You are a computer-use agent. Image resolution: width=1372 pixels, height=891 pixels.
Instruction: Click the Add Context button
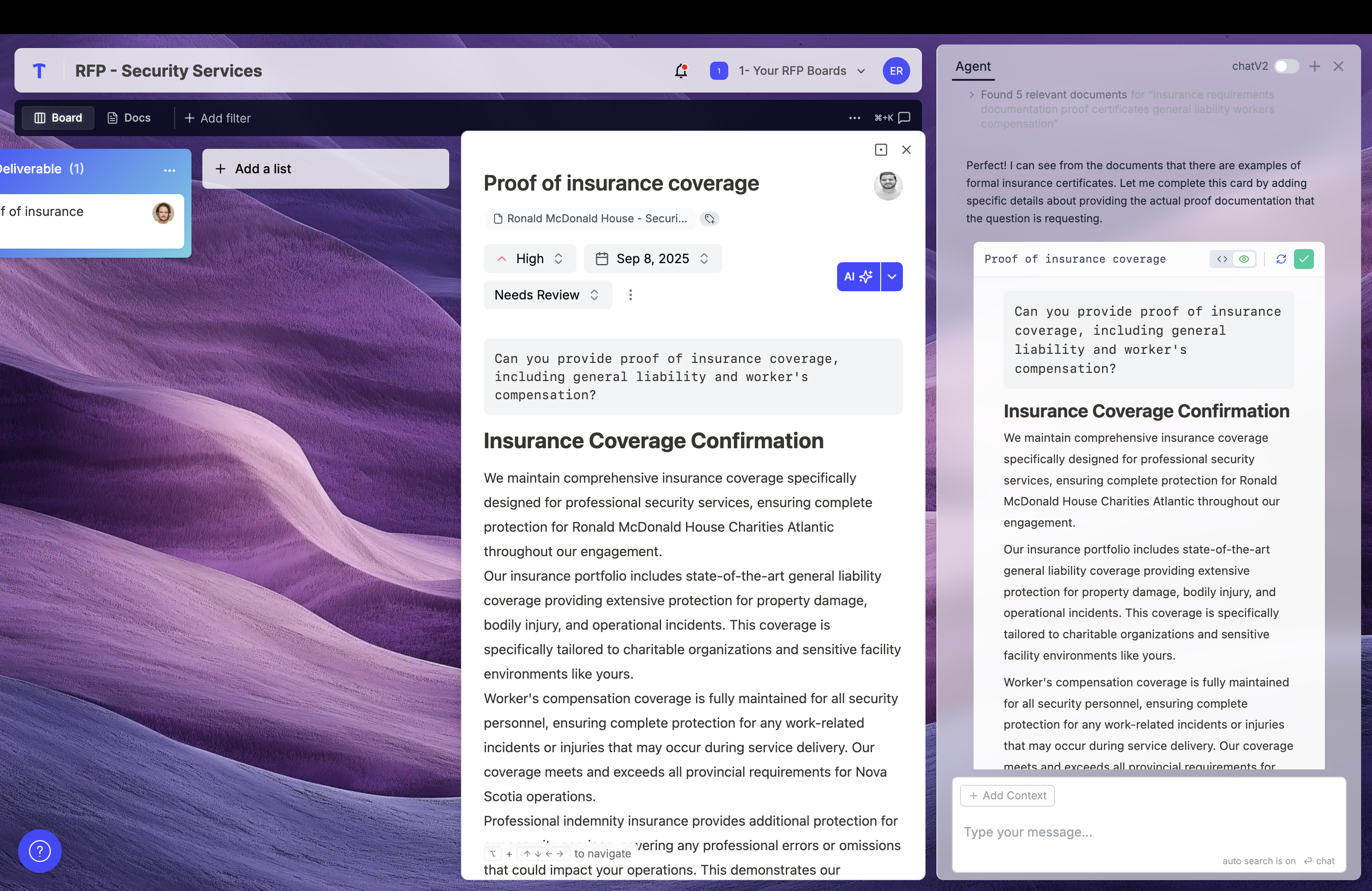tap(1007, 795)
